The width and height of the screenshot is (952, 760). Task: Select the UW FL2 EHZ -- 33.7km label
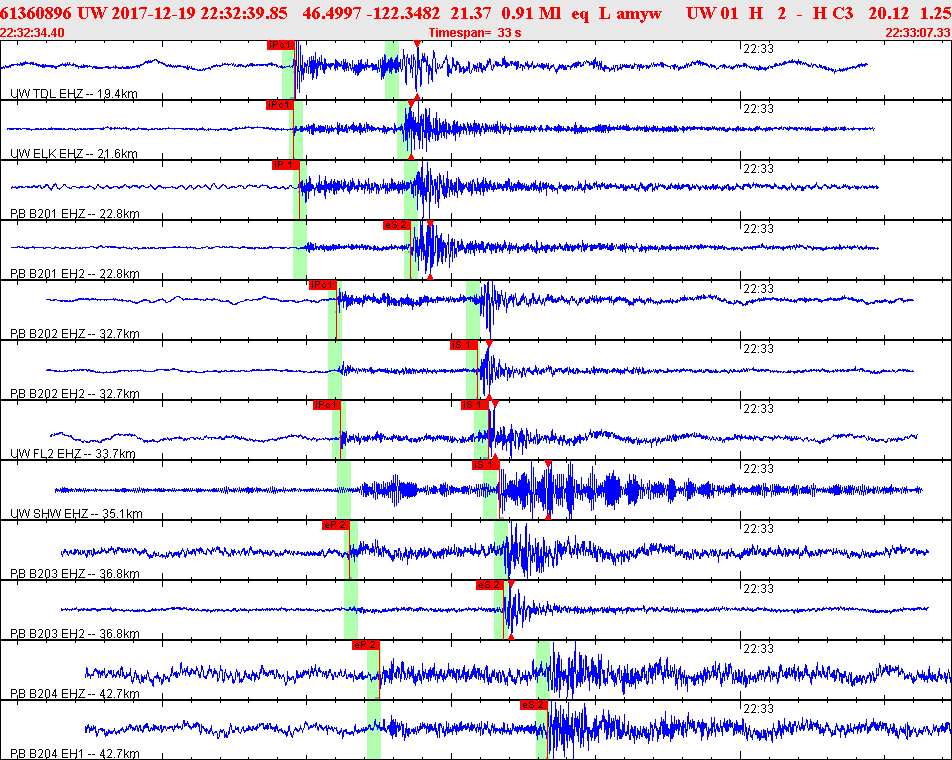[x=73, y=454]
